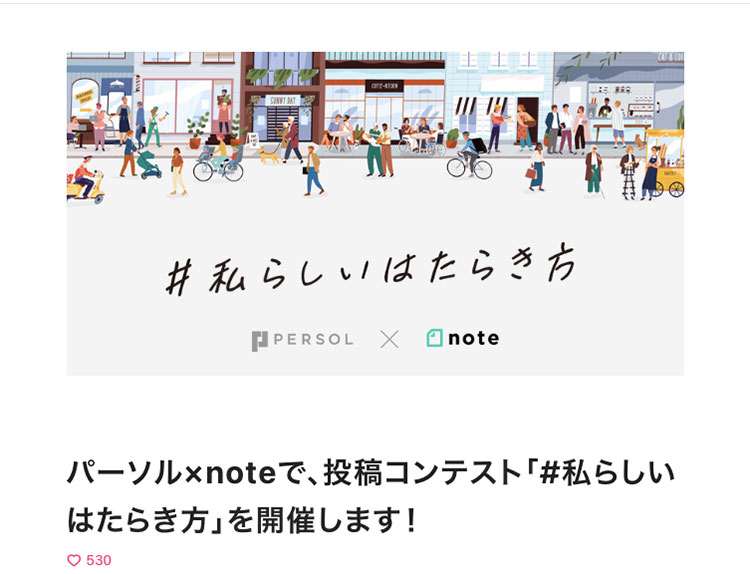
Task: Click the X symbol between the logos
Action: (x=389, y=340)
